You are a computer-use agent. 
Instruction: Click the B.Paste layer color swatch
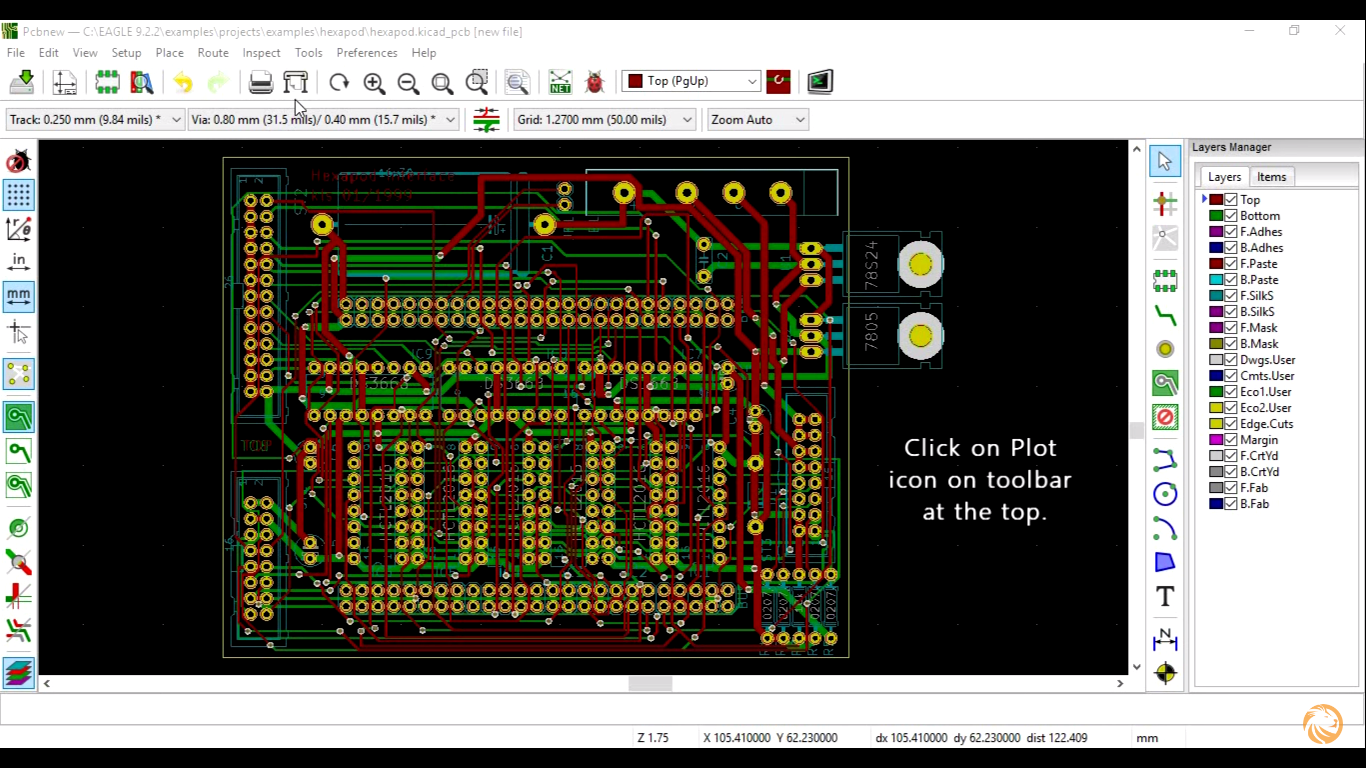tap(1216, 280)
